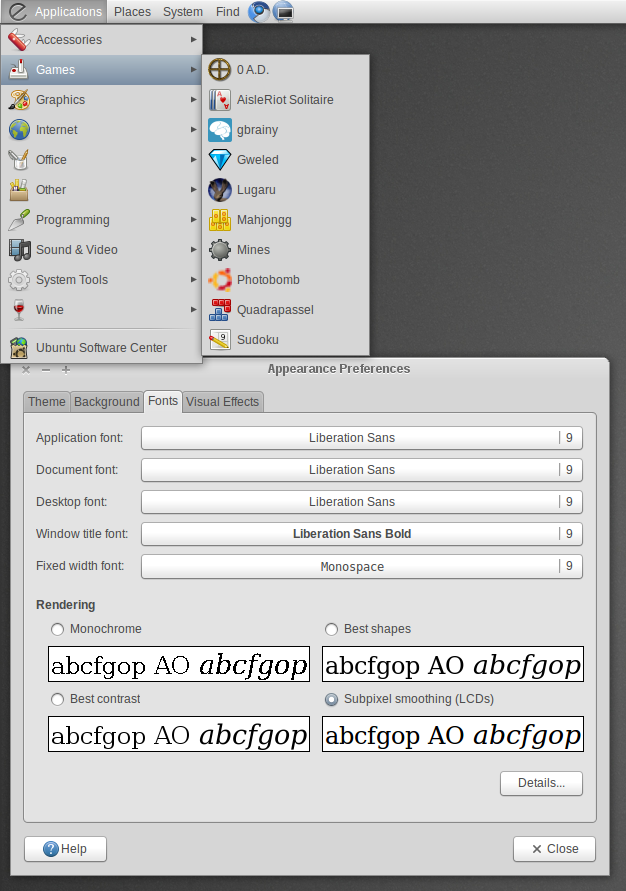626x891 pixels.
Task: Click the Office pencil cup icon
Action: [19, 160]
